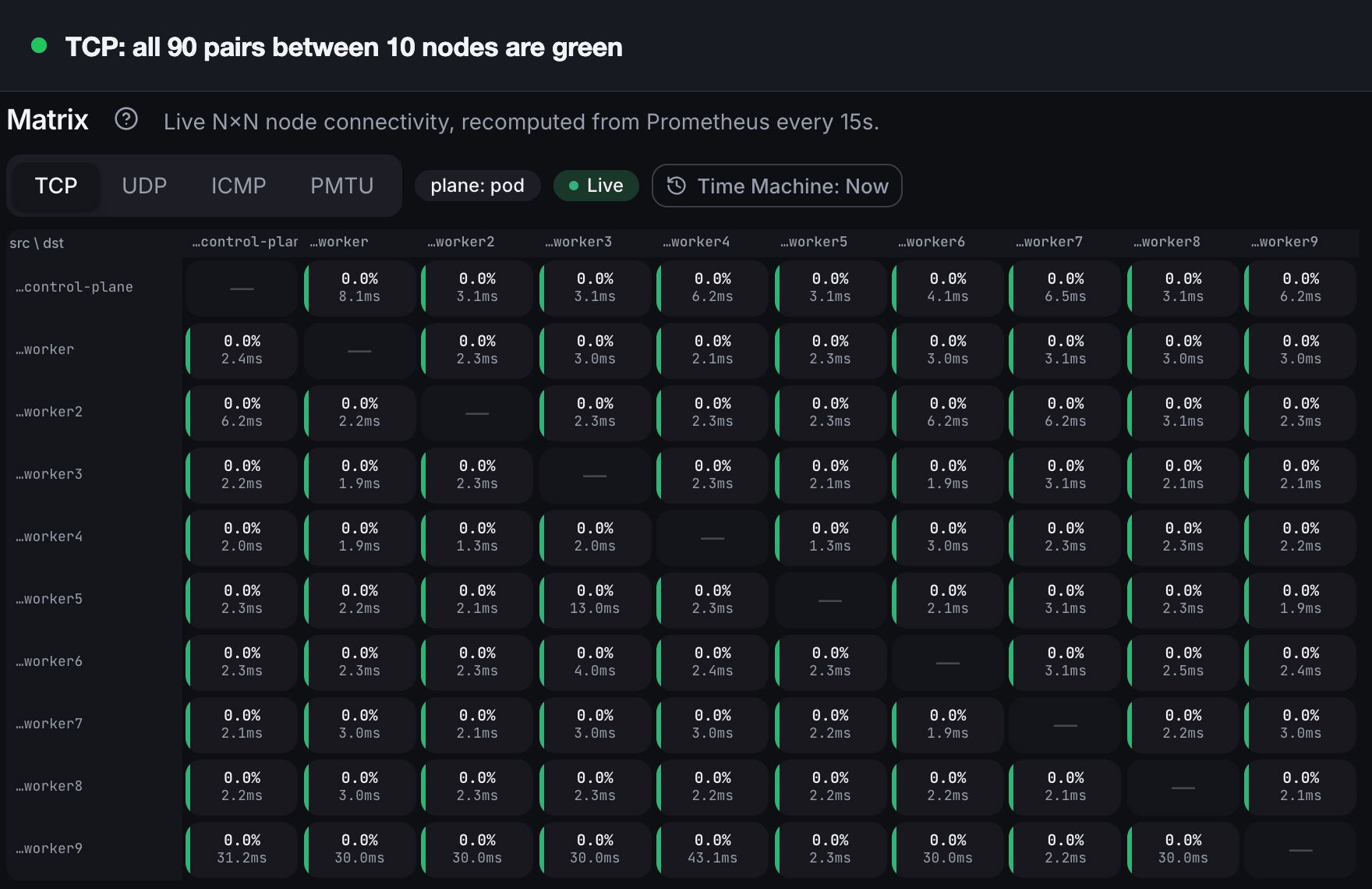Open cell control-plane to worker showing 8.1ms
Screen dimensions: 1372x889
pos(359,288)
